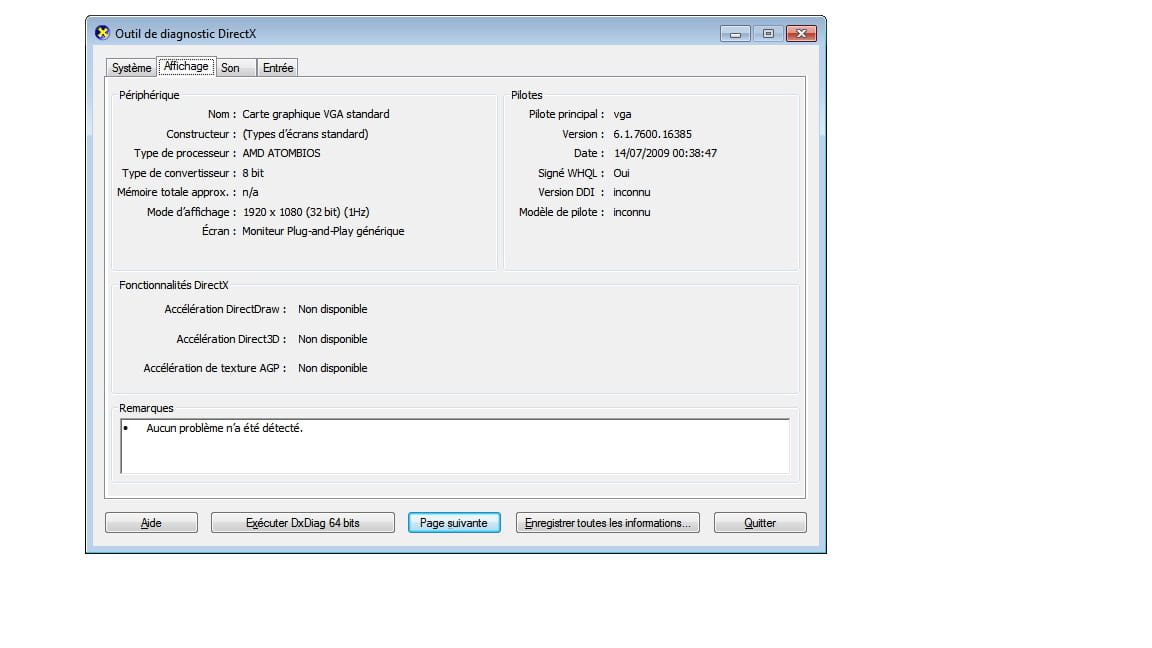Click the WHQL signed value 'Oui'

[622, 173]
